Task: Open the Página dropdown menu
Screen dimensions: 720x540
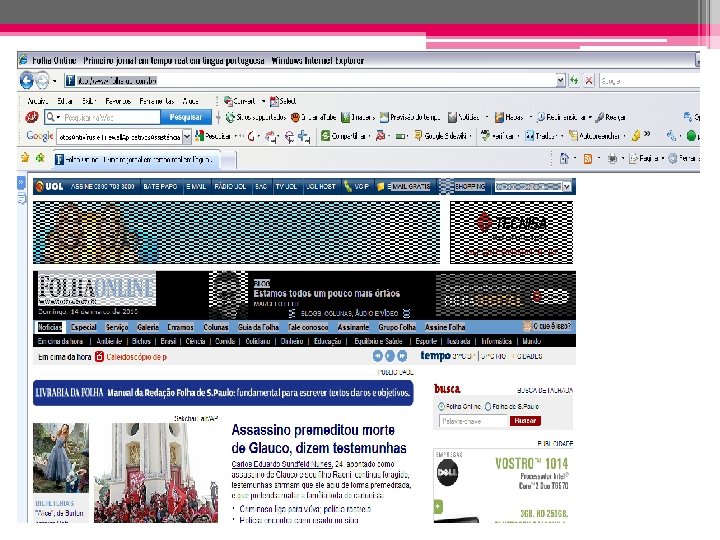Action: click(x=647, y=159)
